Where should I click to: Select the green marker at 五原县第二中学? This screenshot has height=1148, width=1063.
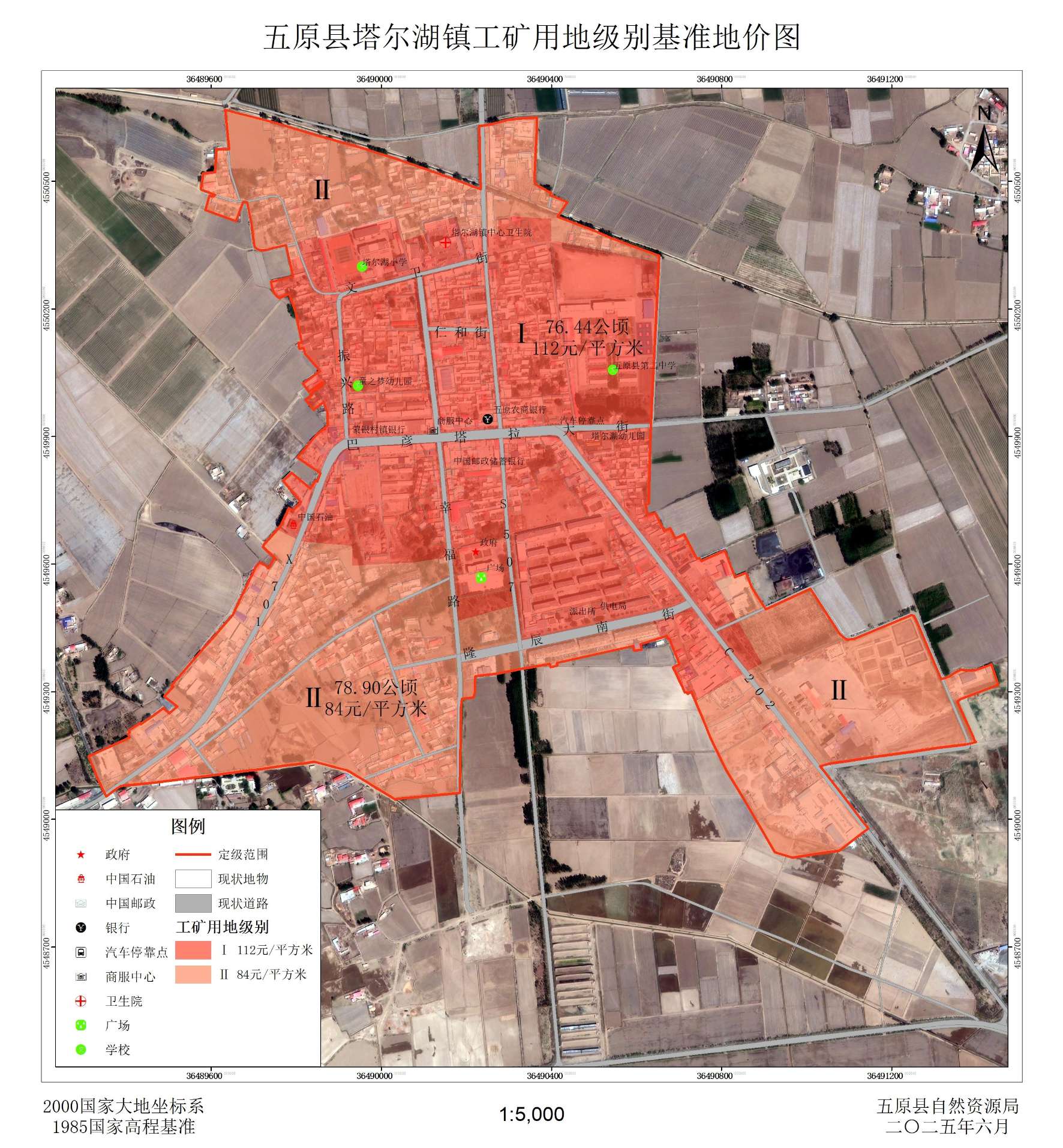tap(612, 370)
